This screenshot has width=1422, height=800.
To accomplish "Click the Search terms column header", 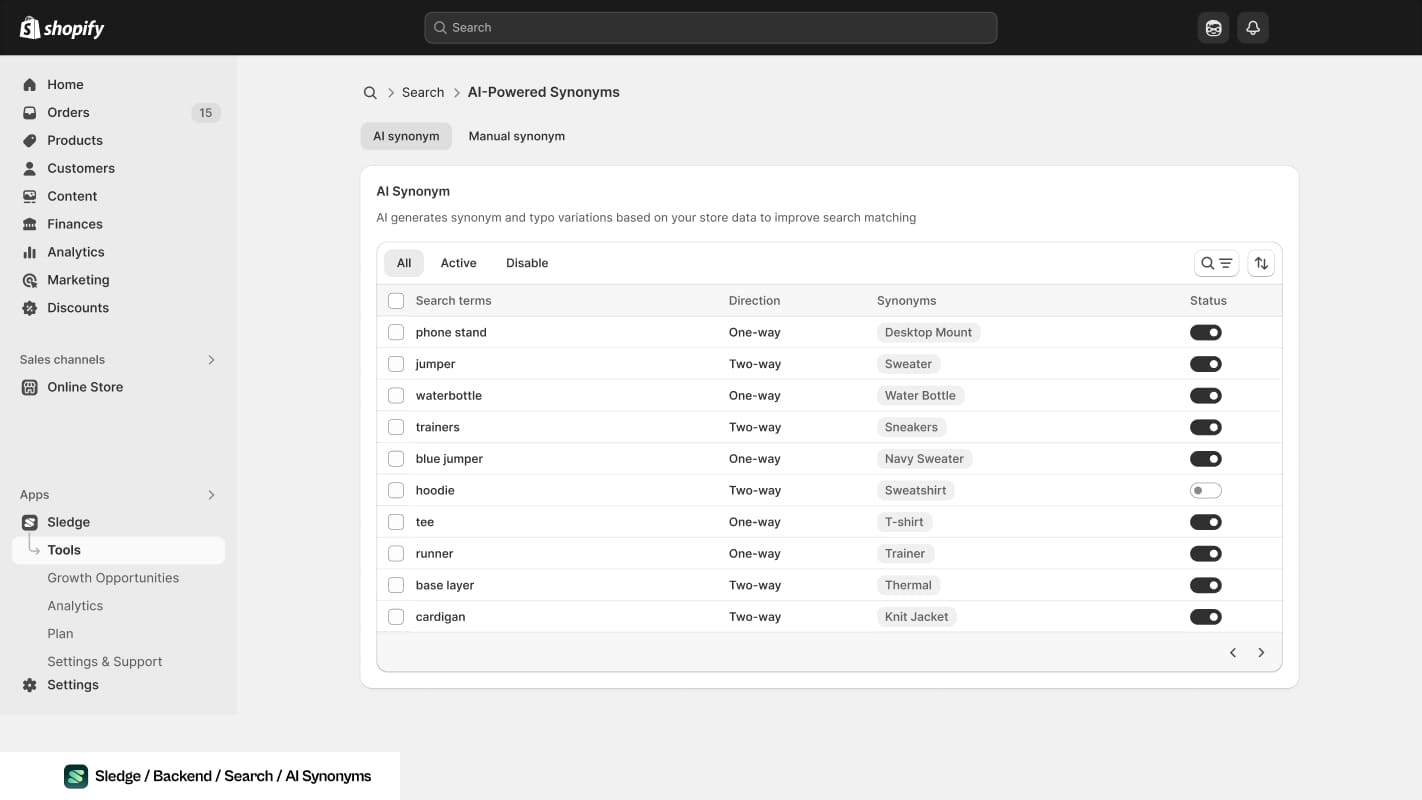I will [x=454, y=301].
